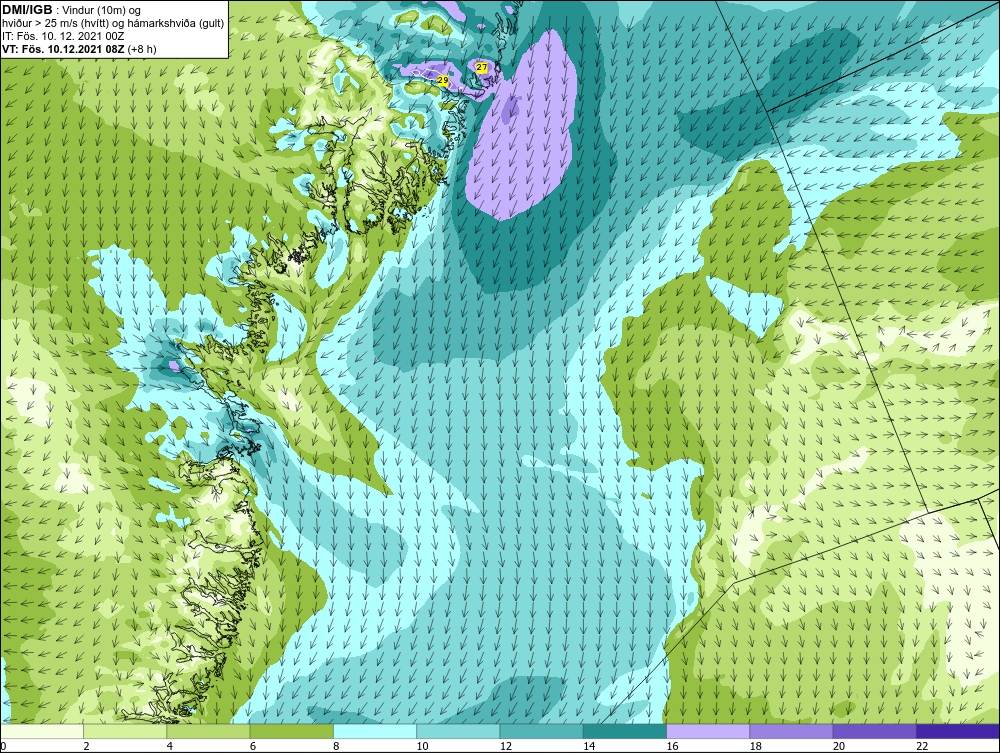1000x753 pixels.
Task: Click the legend scale value '10'
Action: [x=422, y=747]
